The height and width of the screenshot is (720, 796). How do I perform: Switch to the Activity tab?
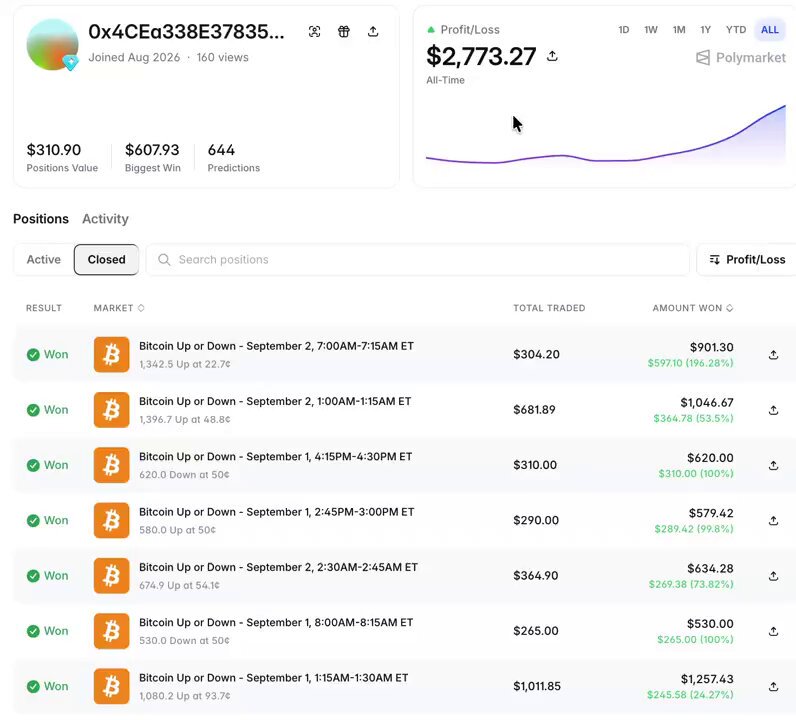click(105, 219)
